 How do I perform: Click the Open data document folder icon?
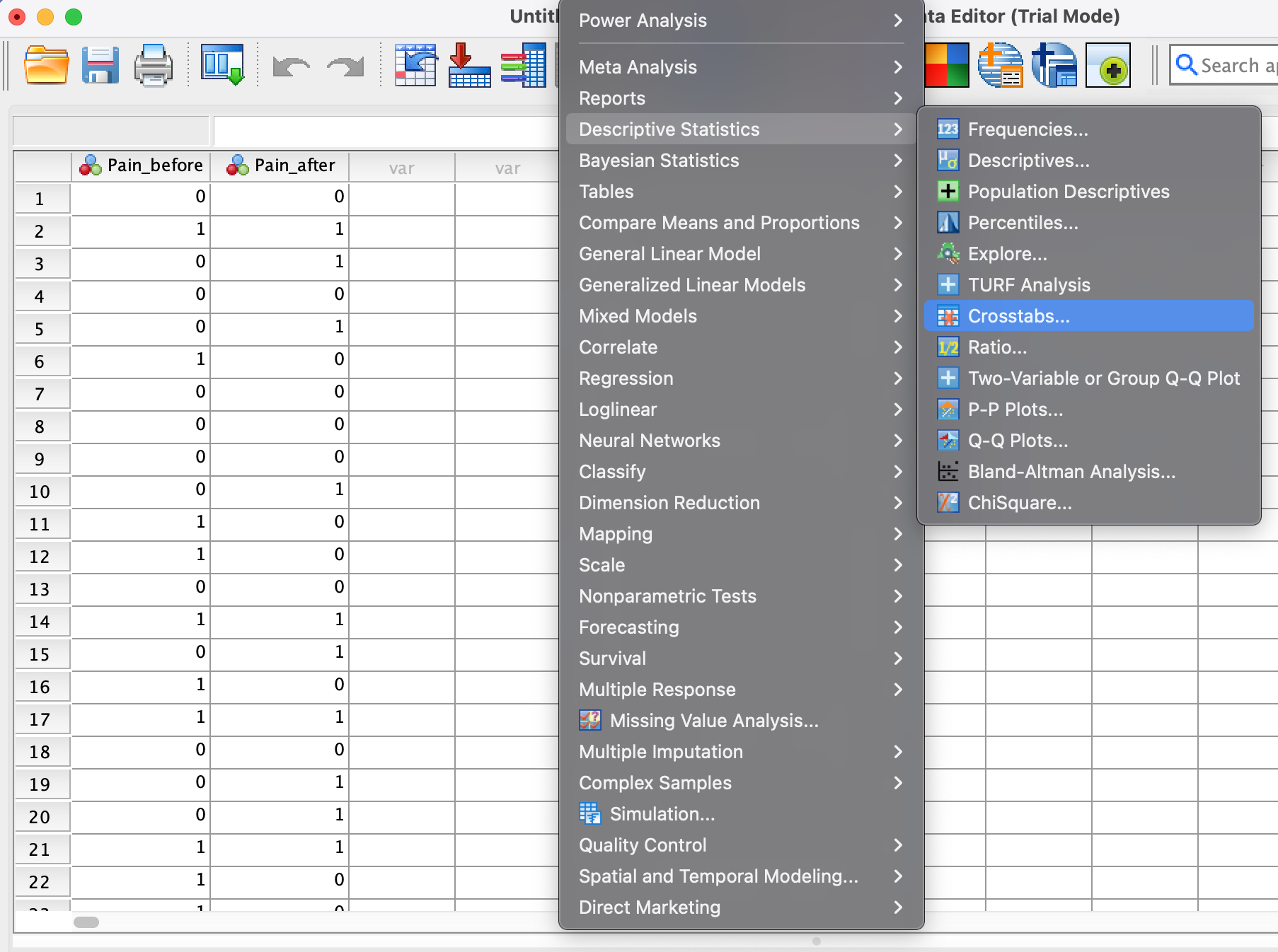[46, 66]
